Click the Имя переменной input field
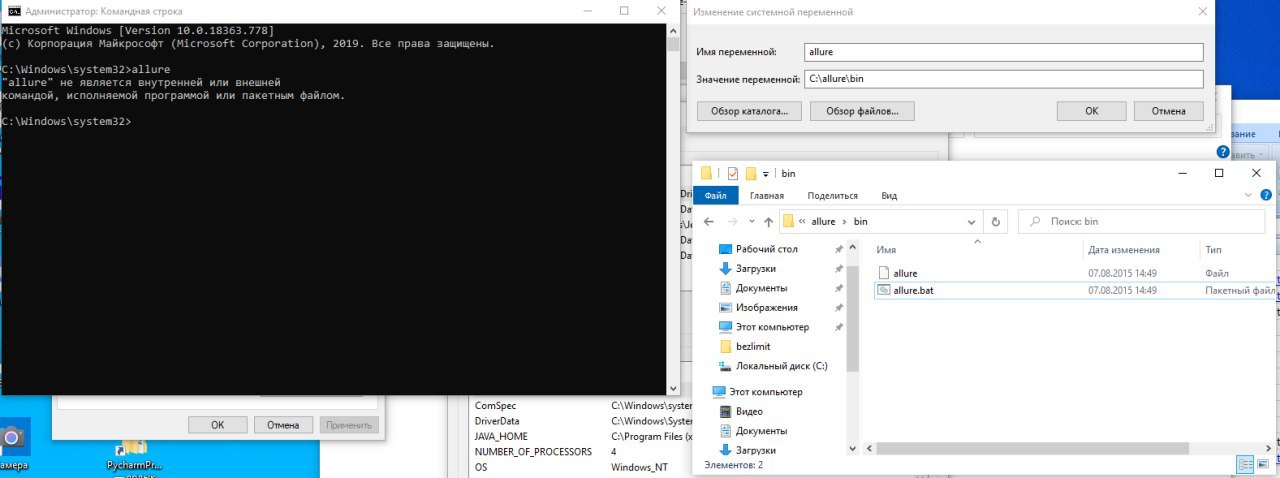Image resolution: width=1280 pixels, height=478 pixels. [1003, 52]
